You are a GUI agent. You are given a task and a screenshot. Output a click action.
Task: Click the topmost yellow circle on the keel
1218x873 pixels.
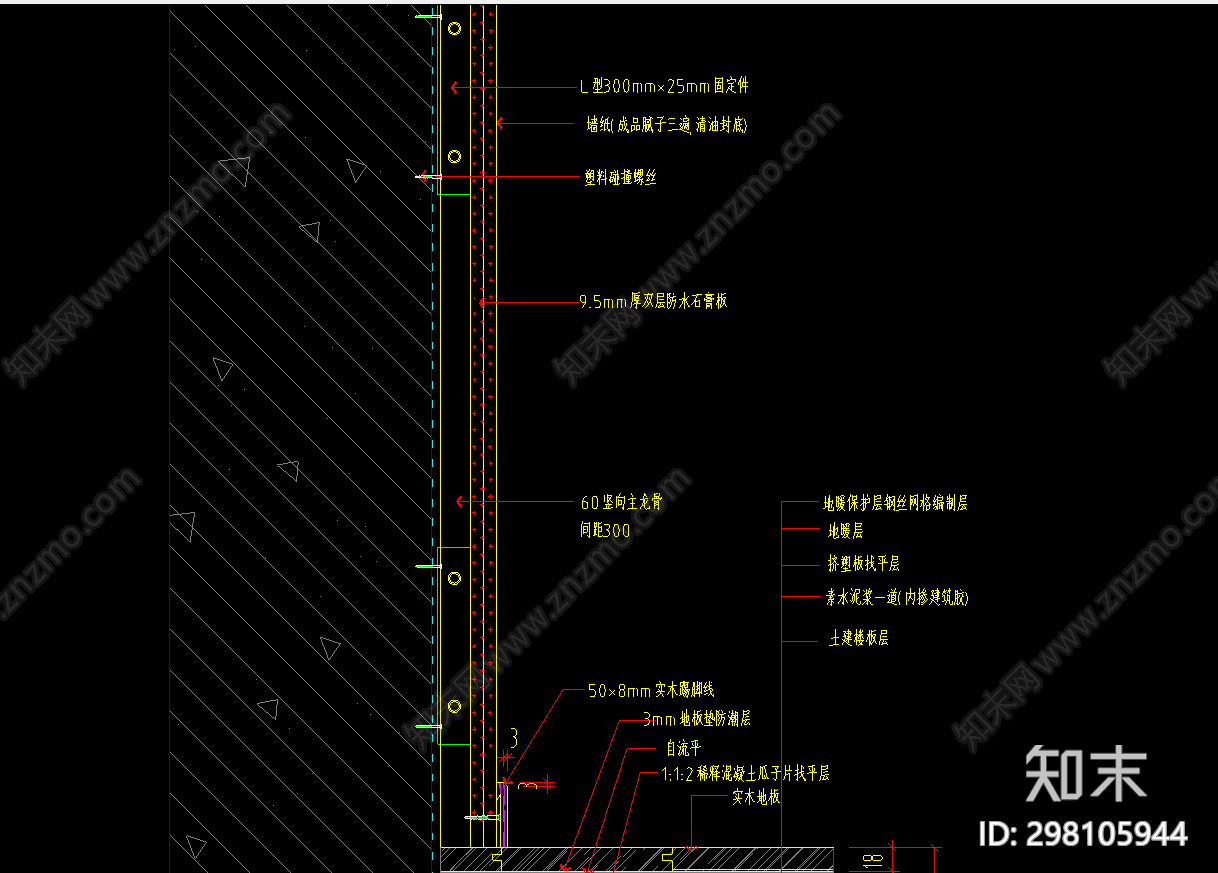[x=454, y=30]
